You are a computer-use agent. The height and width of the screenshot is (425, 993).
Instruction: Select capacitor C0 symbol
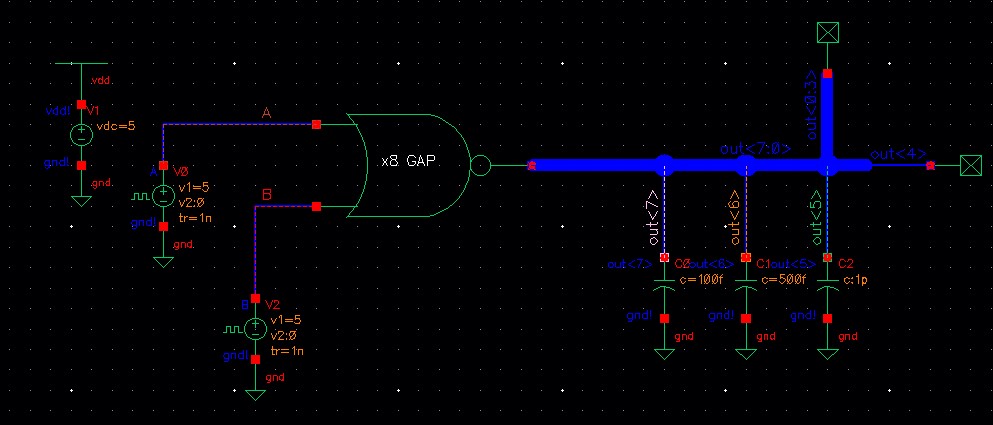[664, 285]
